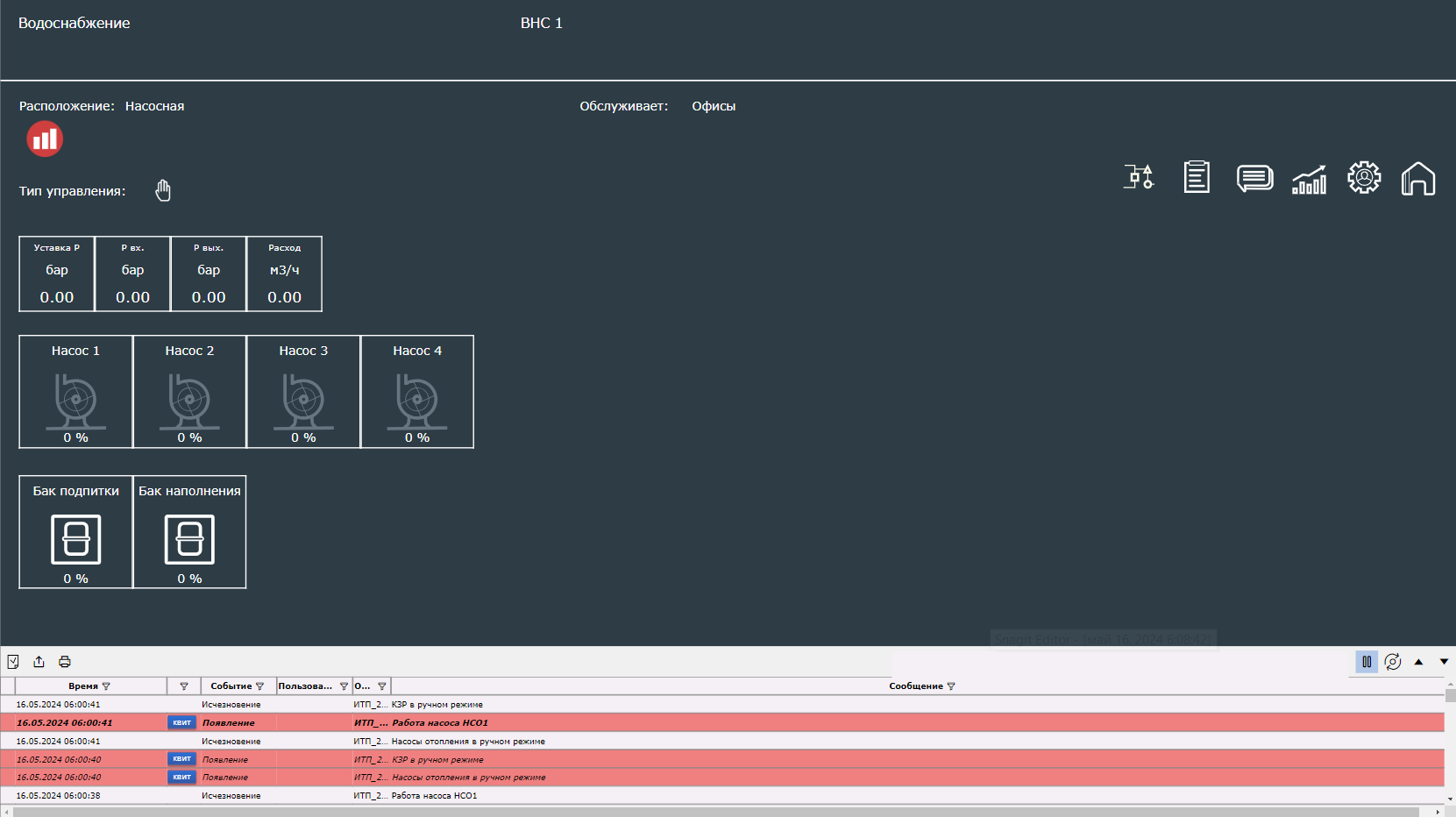Image resolution: width=1456 pixels, height=817 pixels.
Task: Open the Событие column filter
Action: click(259, 686)
